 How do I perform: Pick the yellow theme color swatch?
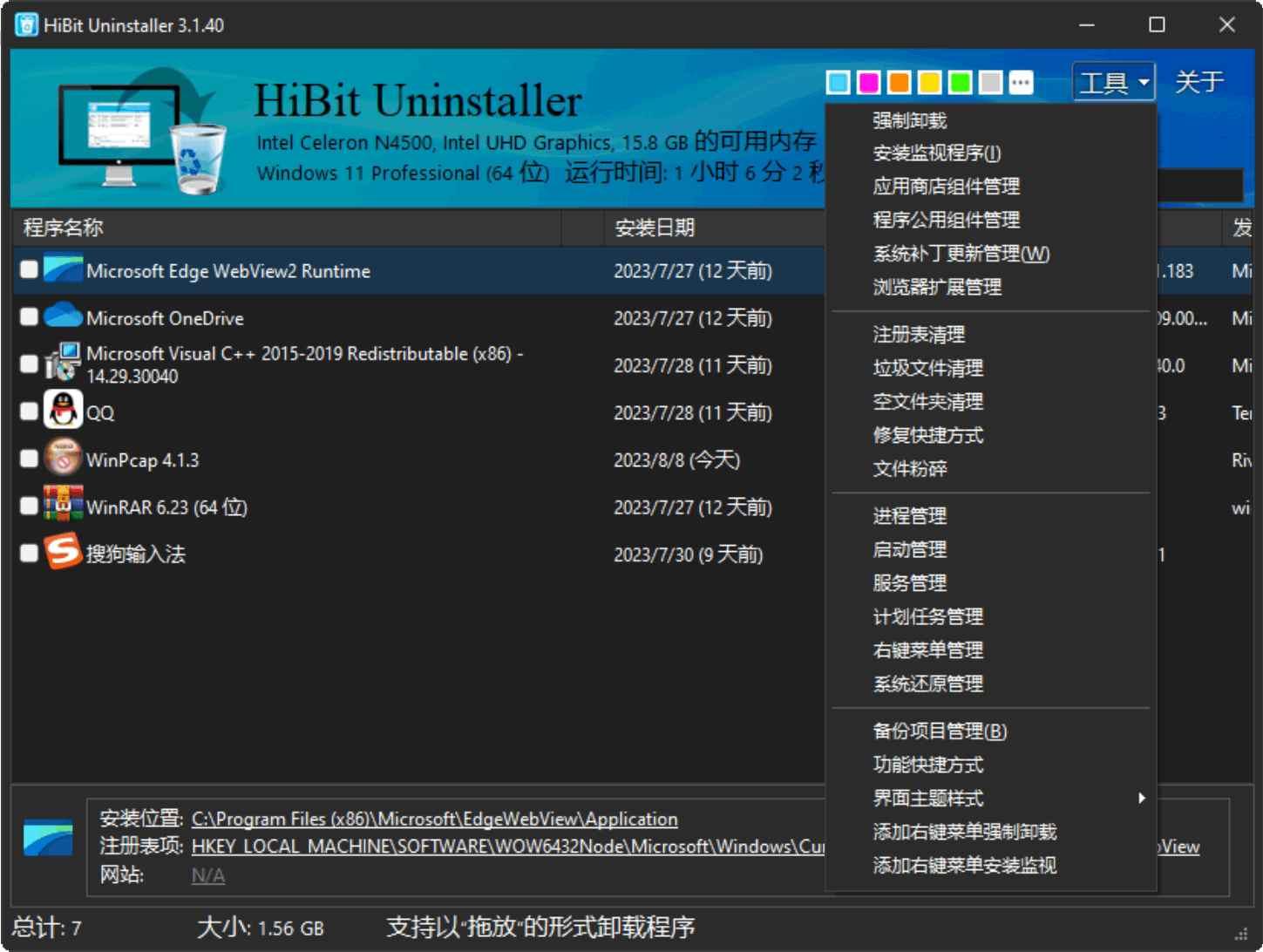click(930, 83)
